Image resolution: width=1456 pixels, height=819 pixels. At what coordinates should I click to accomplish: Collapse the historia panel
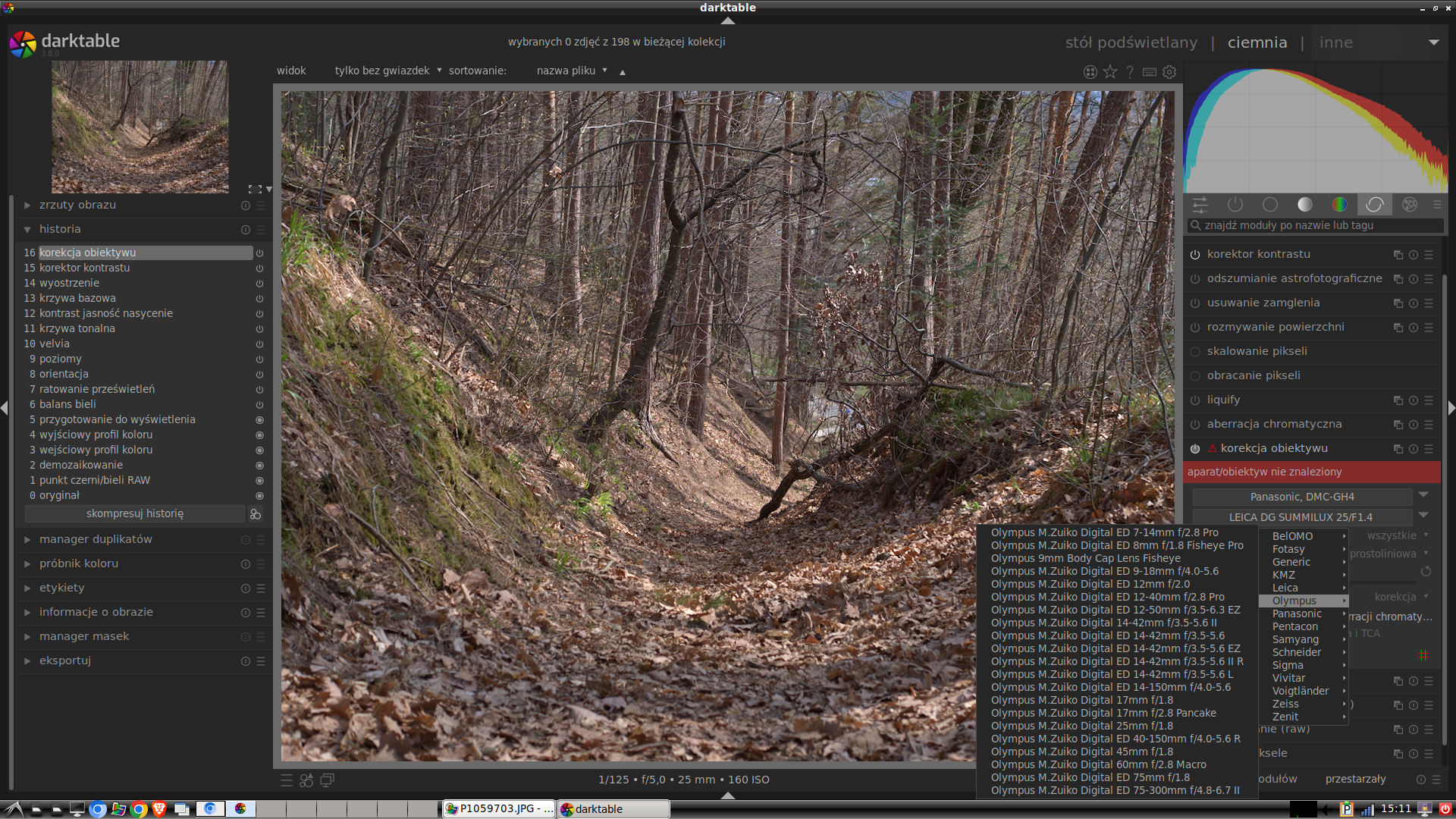(x=60, y=229)
